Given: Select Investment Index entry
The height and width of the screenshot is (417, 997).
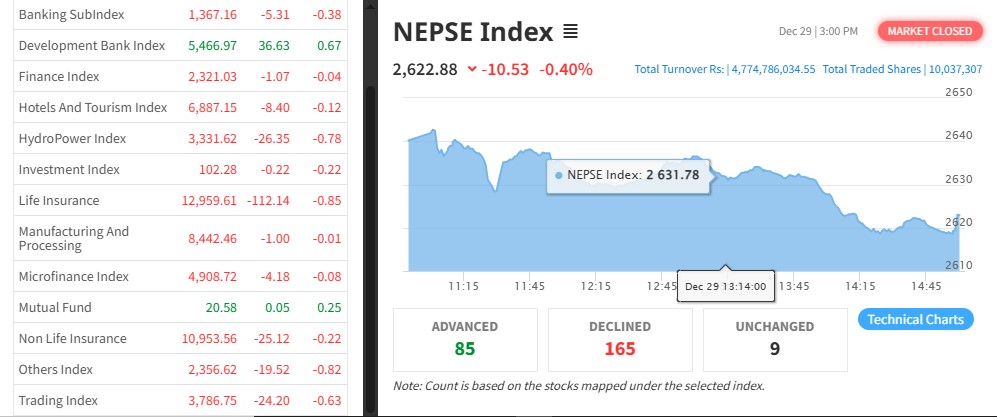Looking at the screenshot, I should tap(69, 169).
